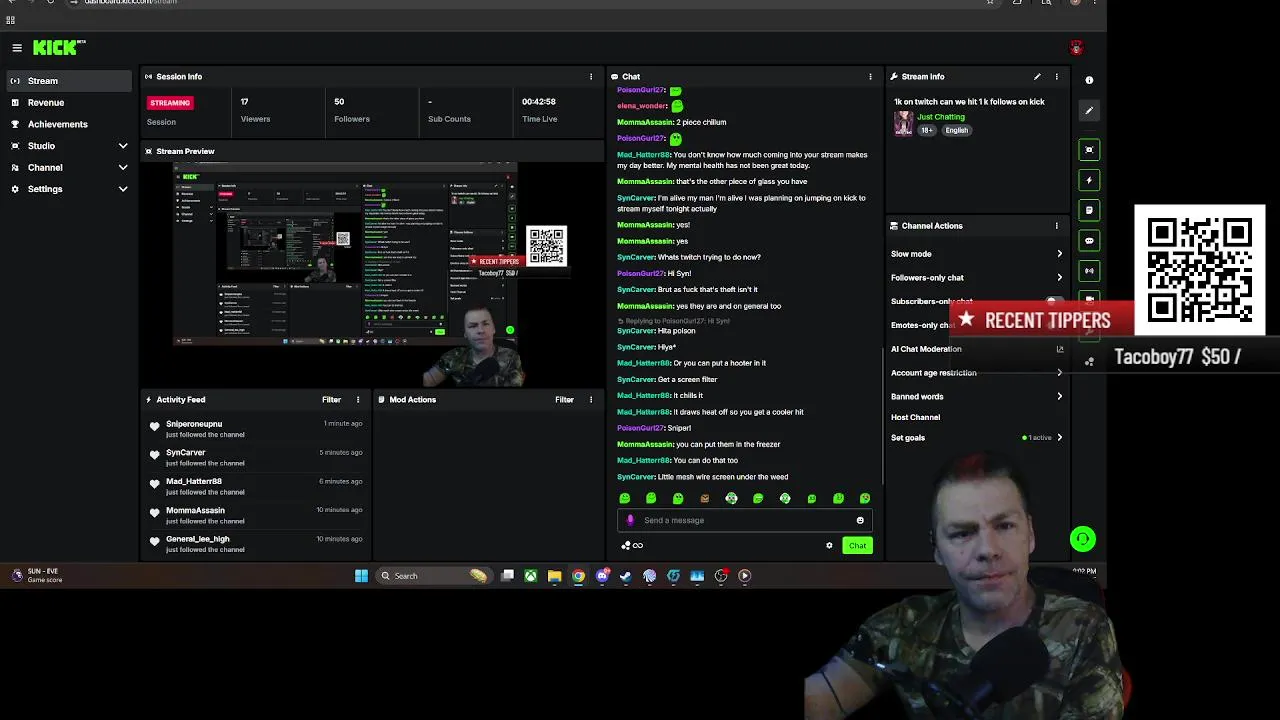Click the browser address bar
1280x720 pixels.
(x=530, y=2)
